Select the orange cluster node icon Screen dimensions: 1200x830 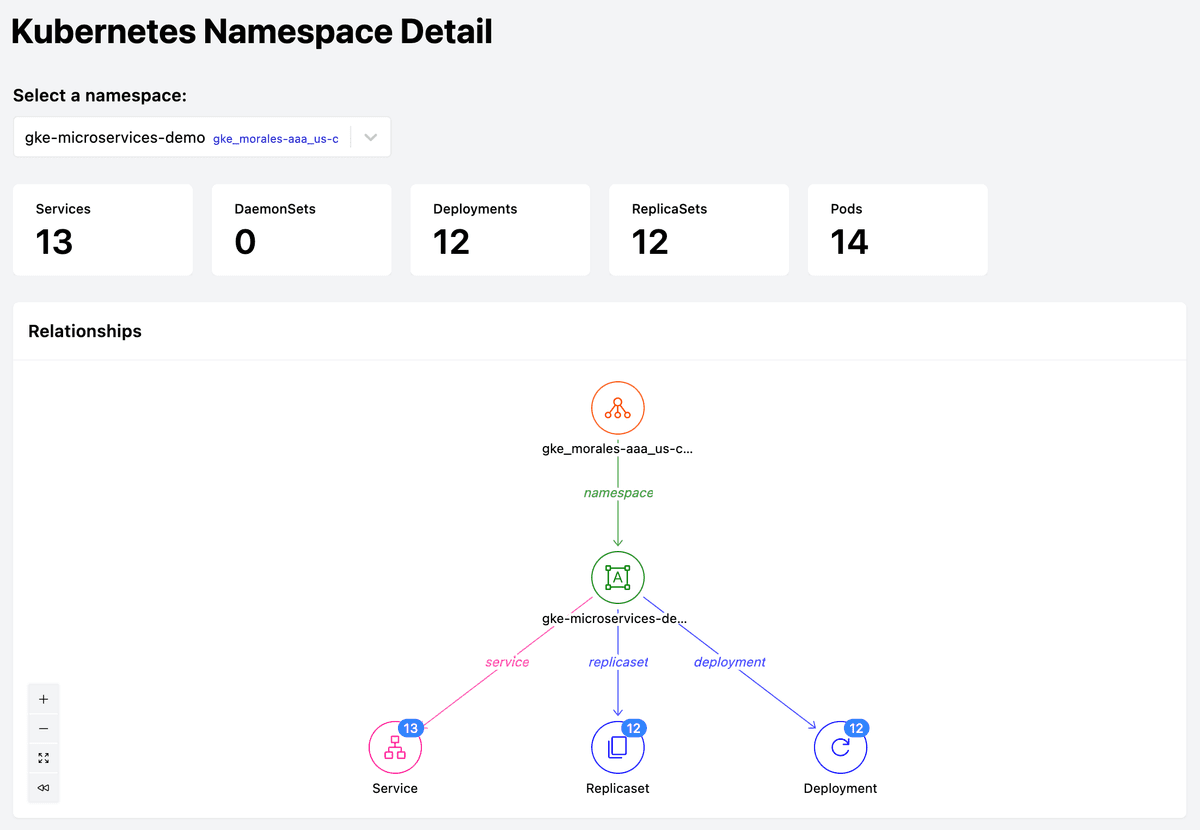617,408
